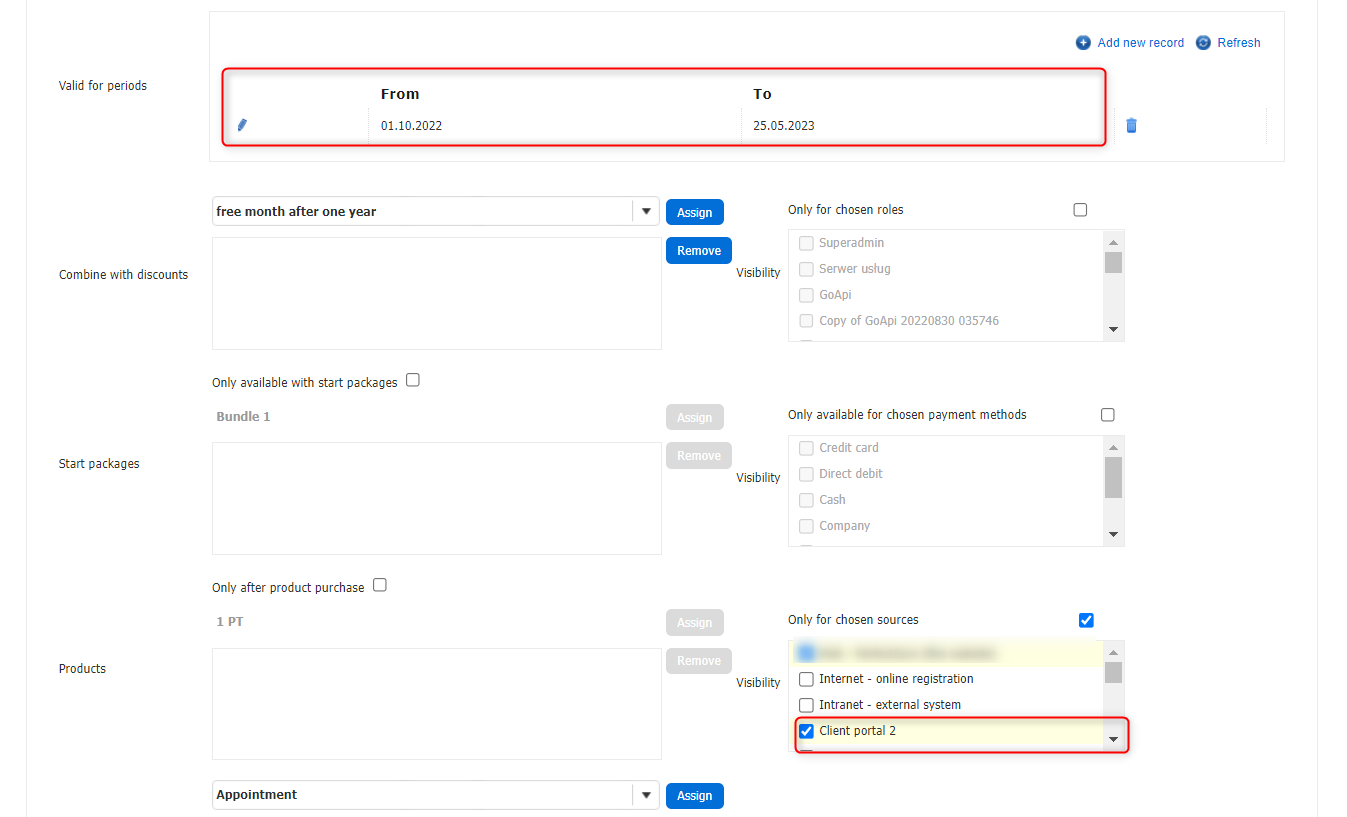Image resolution: width=1347 pixels, height=817 pixels.
Task: Enable Only for chosen roles checkbox
Action: (x=1080, y=210)
